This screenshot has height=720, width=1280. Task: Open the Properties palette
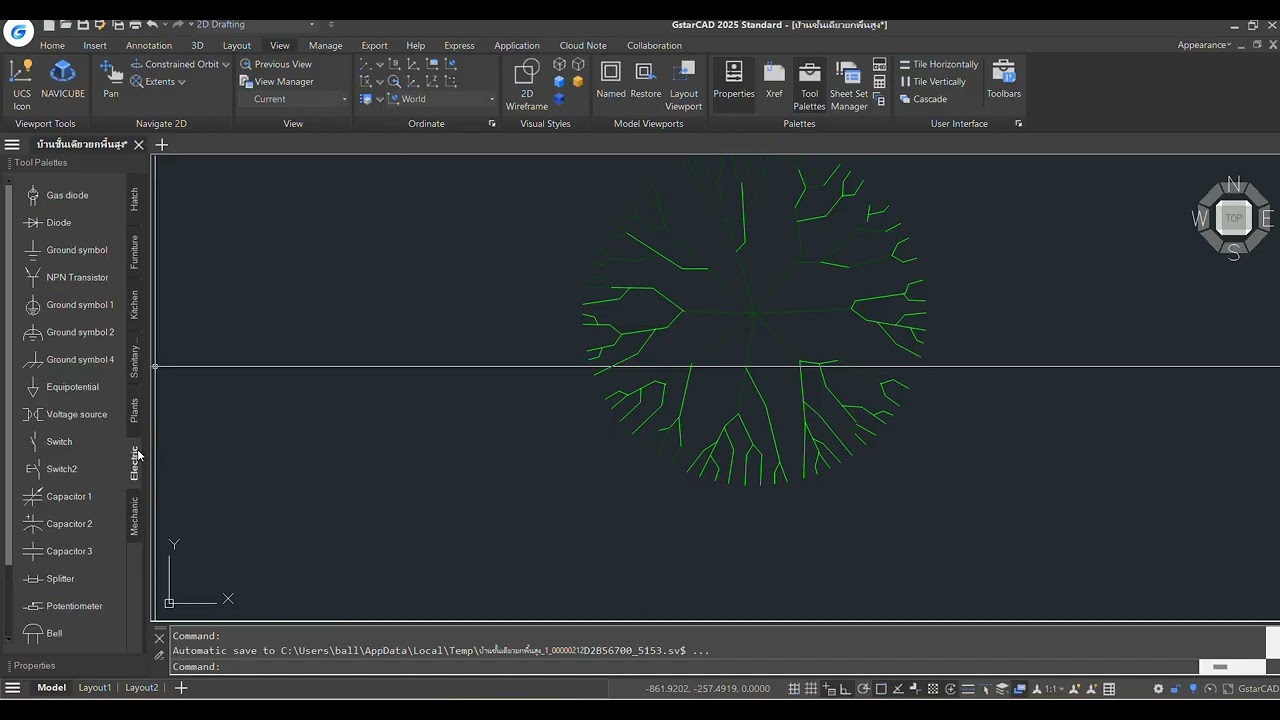[x=734, y=80]
